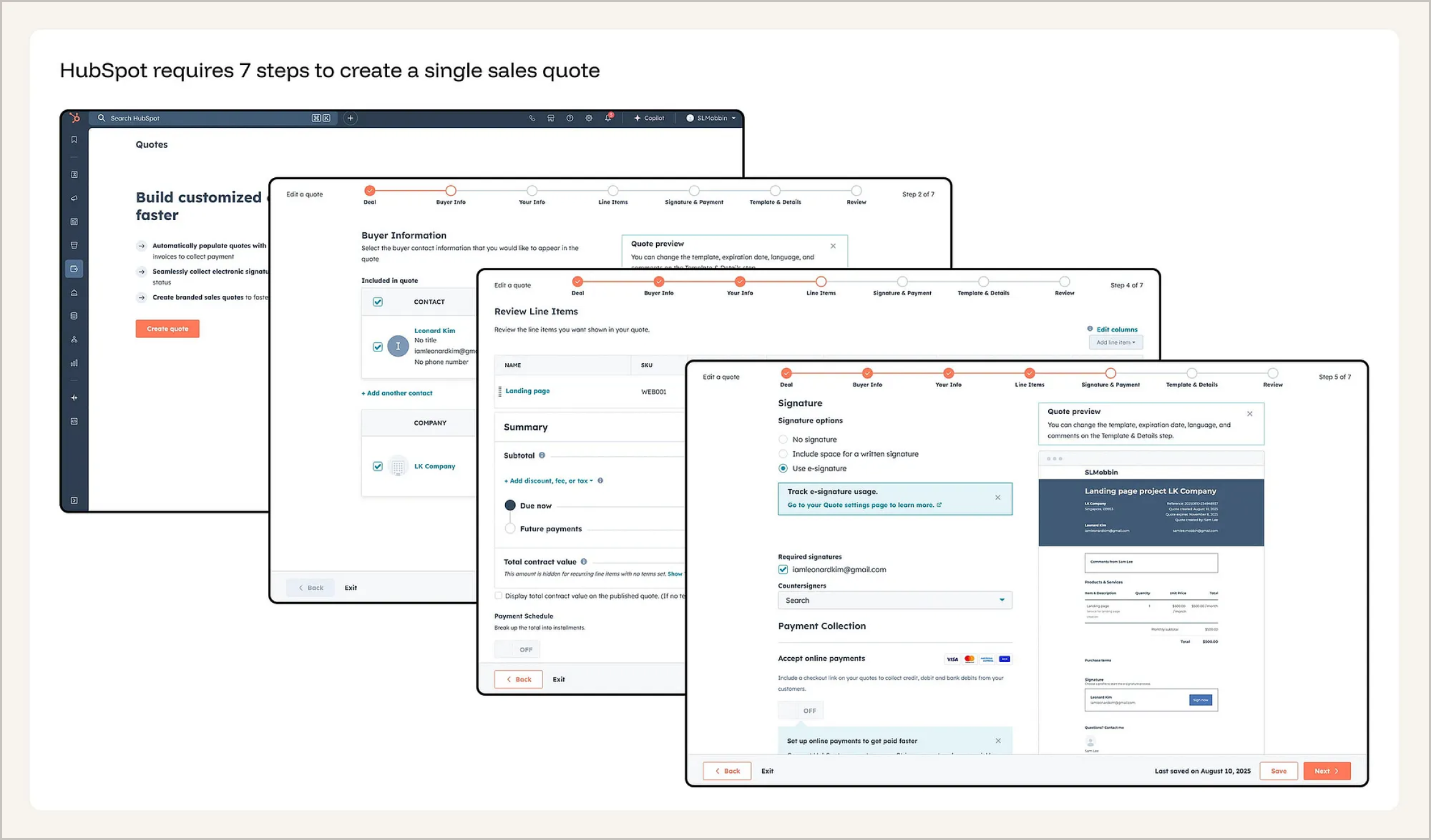
Task: Select Include space for a written signature
Action: pyautogui.click(x=783, y=454)
